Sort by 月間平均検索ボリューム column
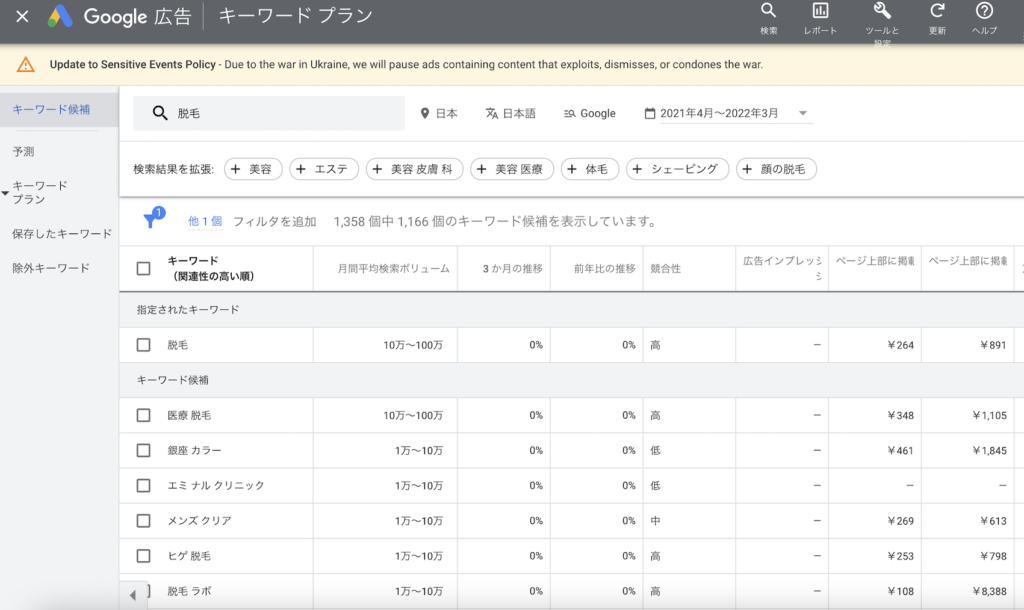1024x610 pixels. coord(393,268)
